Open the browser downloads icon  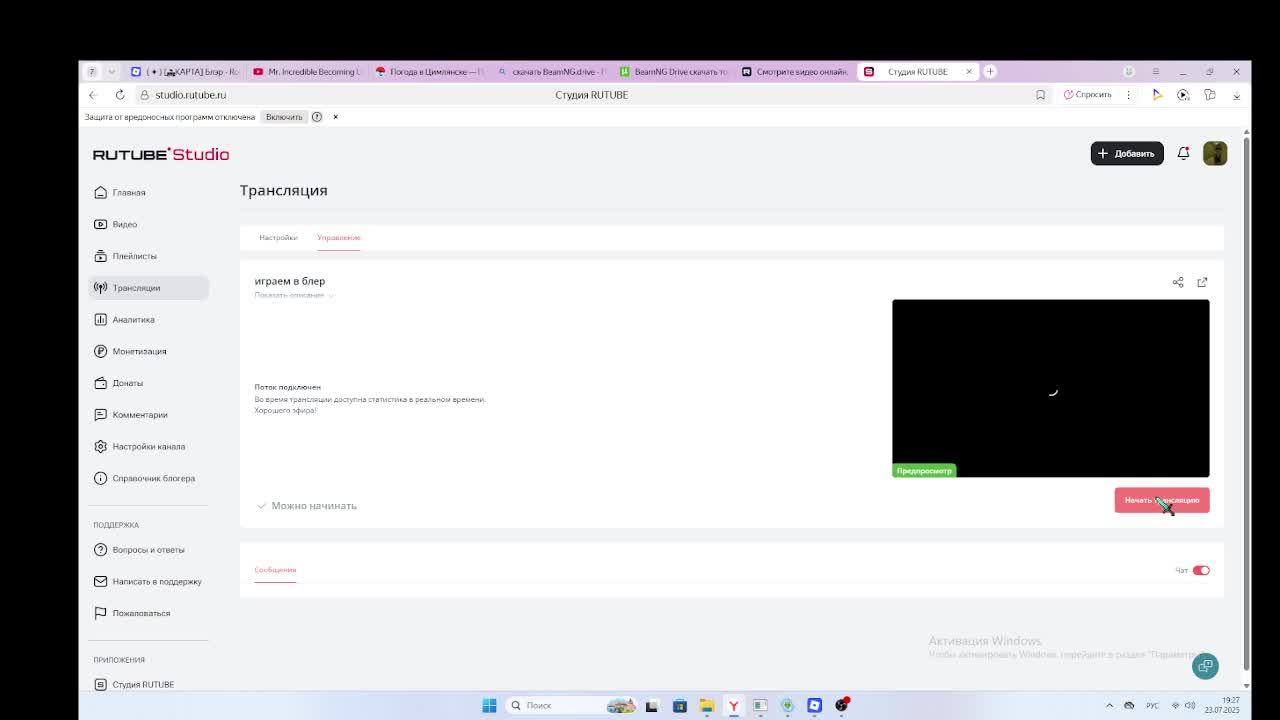(1236, 95)
